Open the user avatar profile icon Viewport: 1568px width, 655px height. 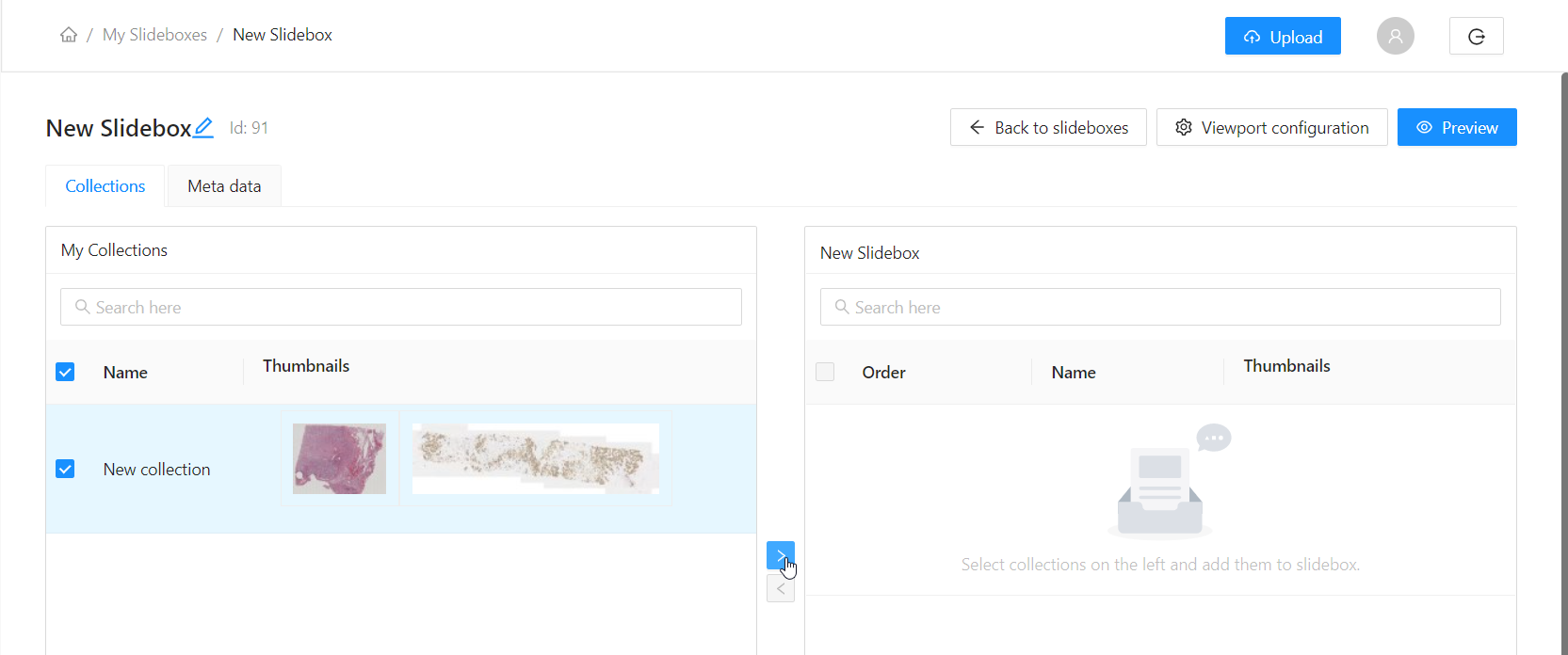1395,36
